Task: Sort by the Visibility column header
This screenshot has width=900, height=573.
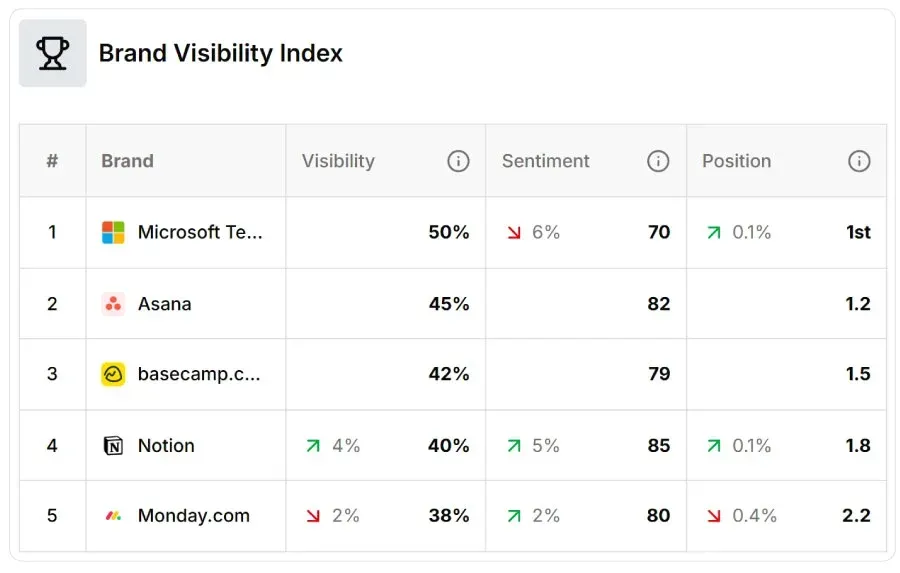Action: tap(338, 161)
